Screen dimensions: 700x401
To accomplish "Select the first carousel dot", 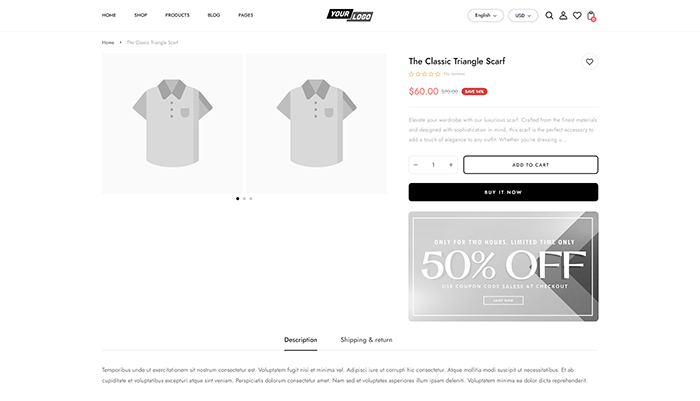I will click(238, 199).
